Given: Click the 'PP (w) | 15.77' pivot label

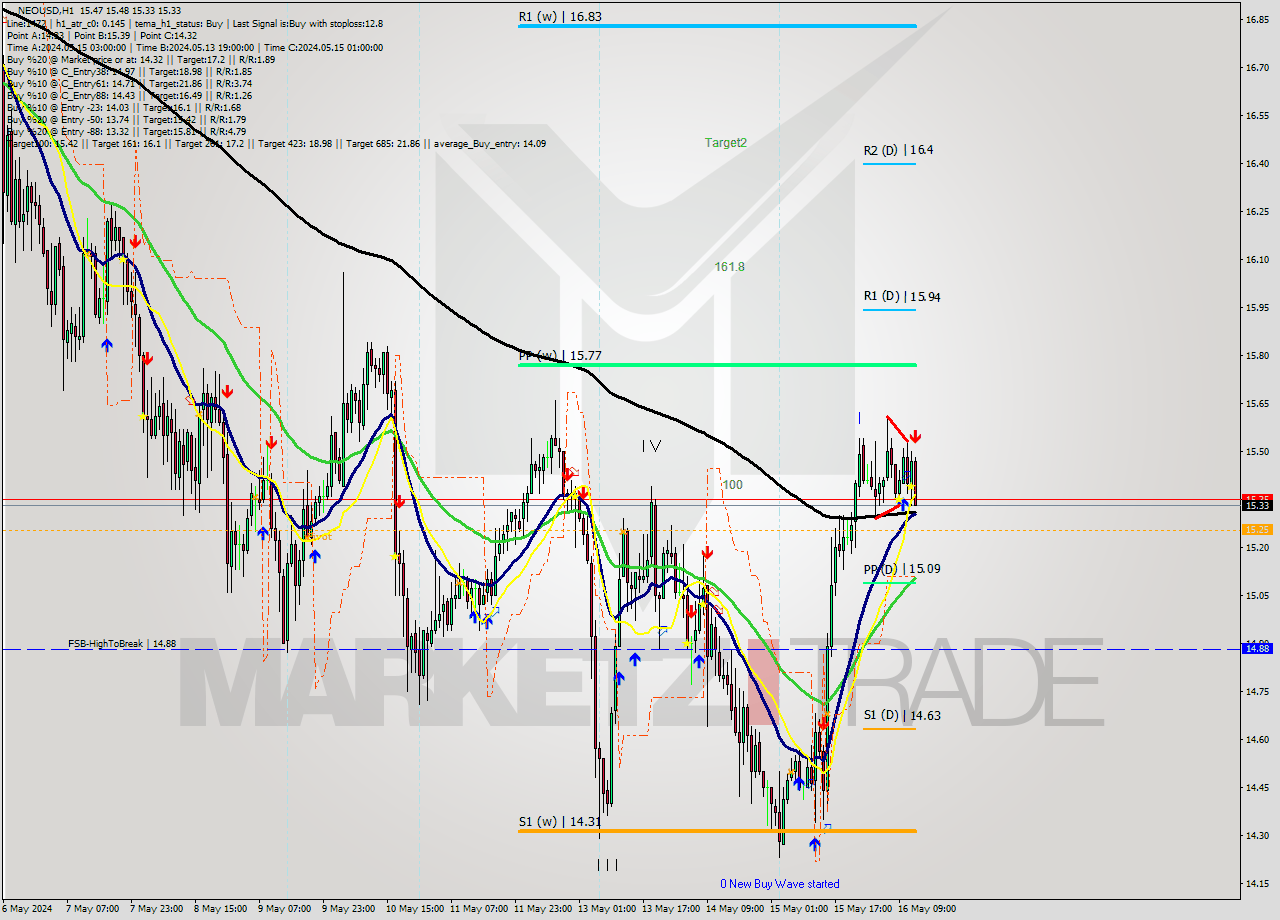Looking at the screenshot, I should click(560, 355).
